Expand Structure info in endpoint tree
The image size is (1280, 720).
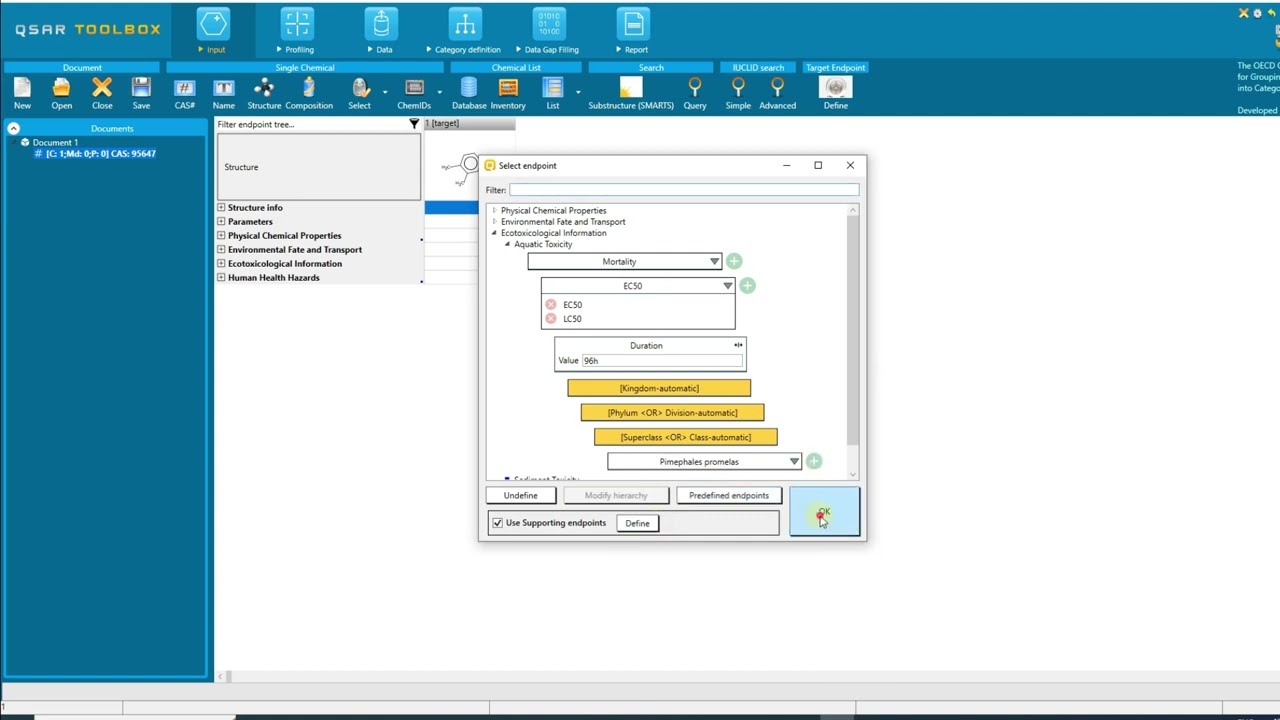coord(221,207)
